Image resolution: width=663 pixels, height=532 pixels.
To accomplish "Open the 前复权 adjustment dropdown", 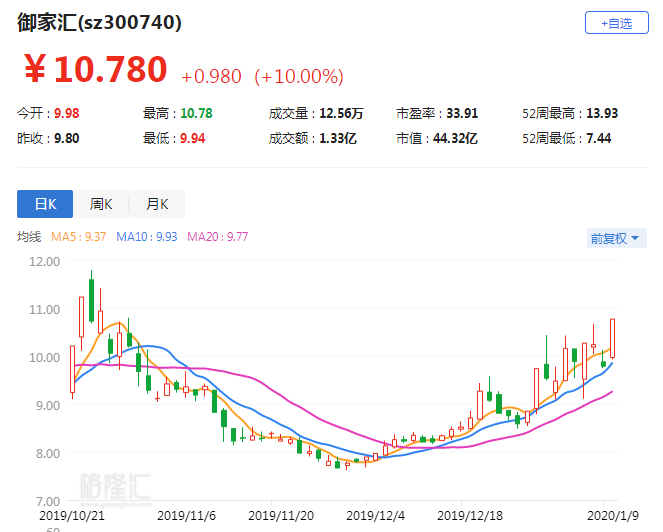I will [x=616, y=239].
